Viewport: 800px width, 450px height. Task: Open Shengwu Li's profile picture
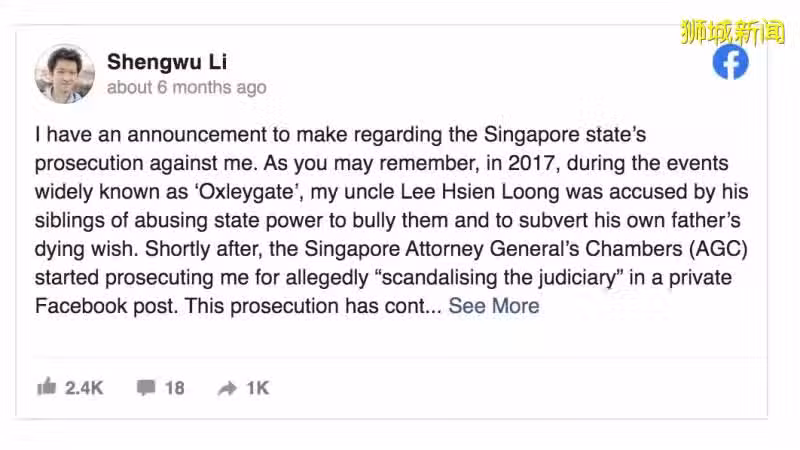(65, 74)
